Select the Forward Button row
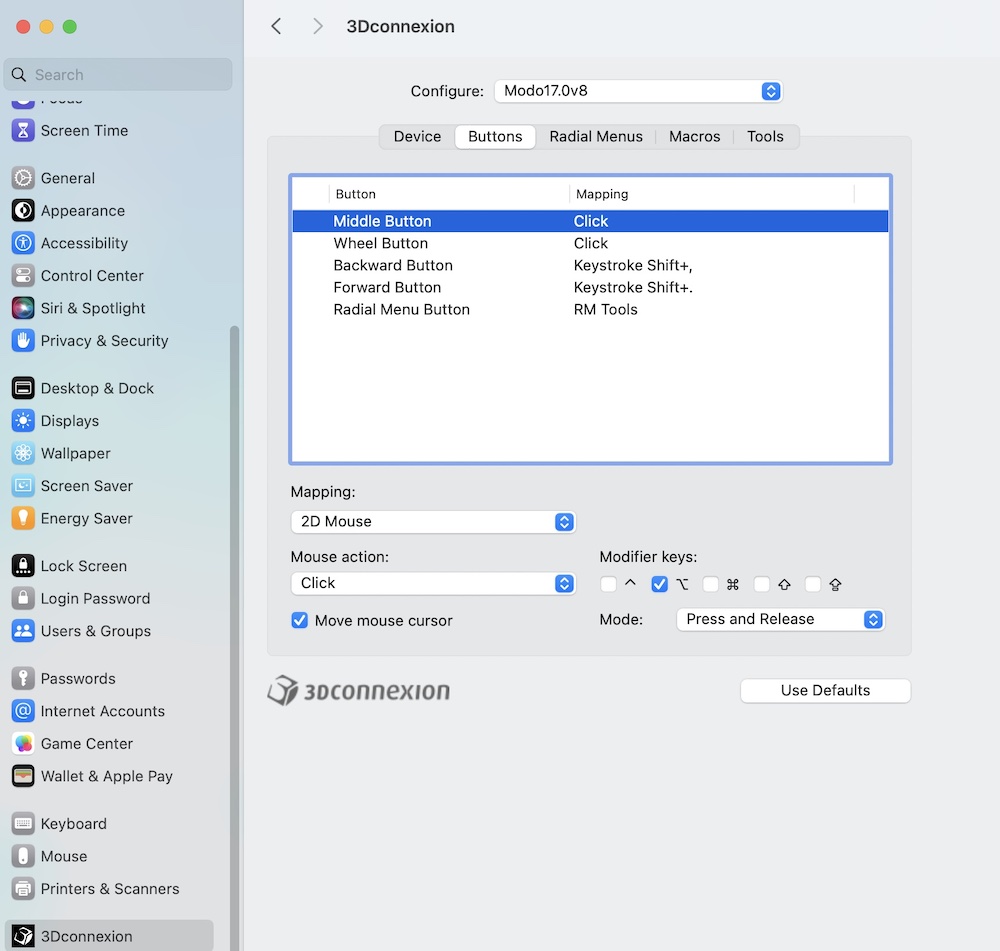 pos(590,287)
